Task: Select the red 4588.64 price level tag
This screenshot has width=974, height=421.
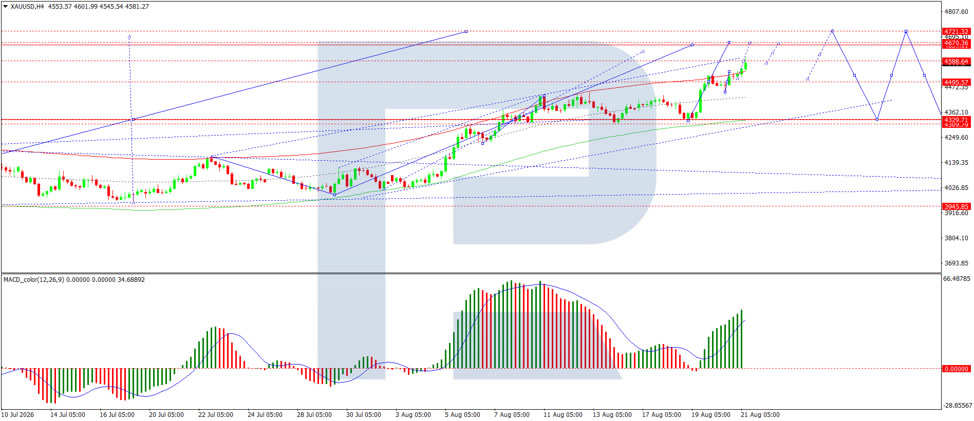Action: (x=956, y=61)
